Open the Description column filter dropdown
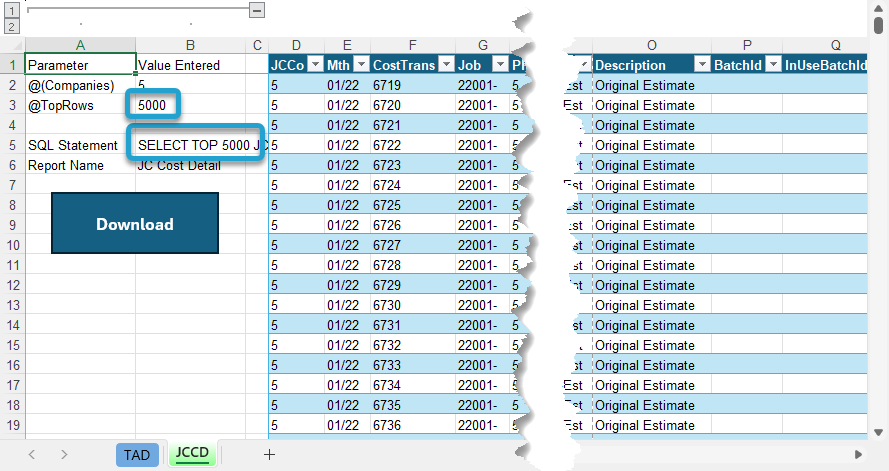The width and height of the screenshot is (889, 471). (x=702, y=65)
